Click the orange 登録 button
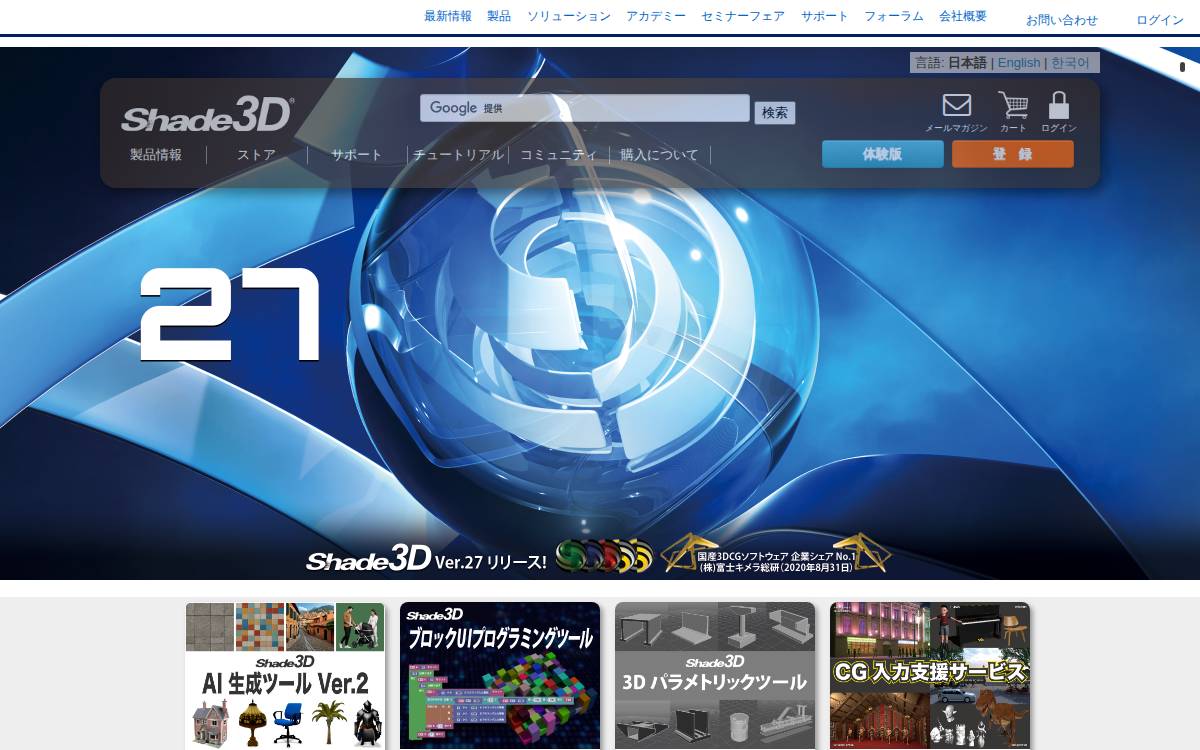 (1013, 154)
